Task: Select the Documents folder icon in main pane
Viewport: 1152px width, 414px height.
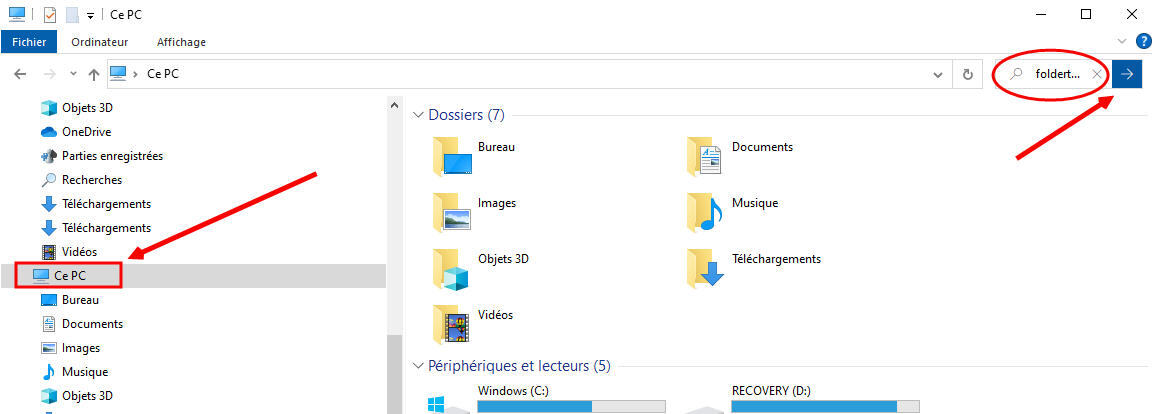Action: pyautogui.click(x=705, y=155)
